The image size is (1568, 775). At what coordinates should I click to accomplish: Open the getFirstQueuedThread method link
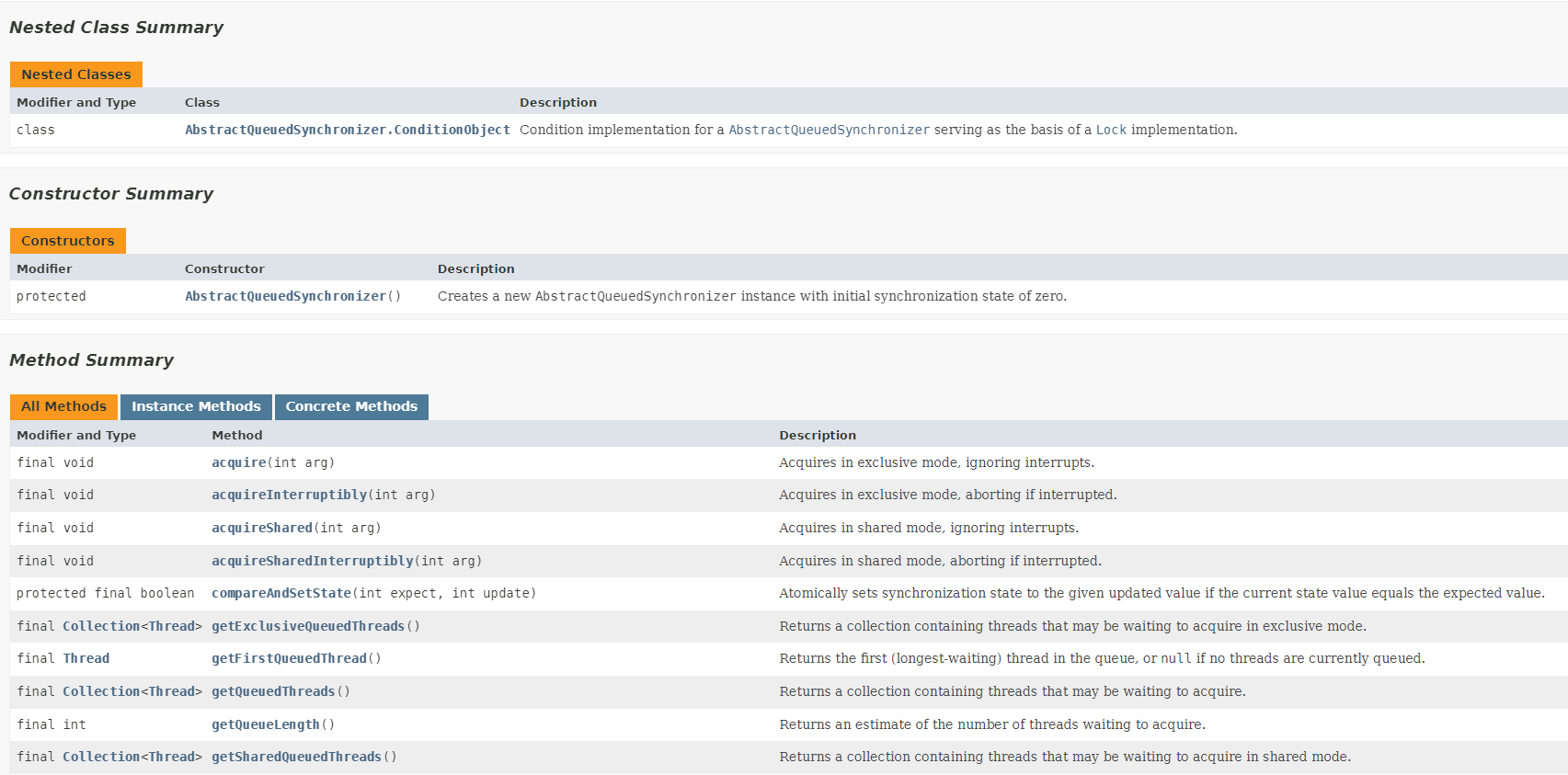coord(289,658)
